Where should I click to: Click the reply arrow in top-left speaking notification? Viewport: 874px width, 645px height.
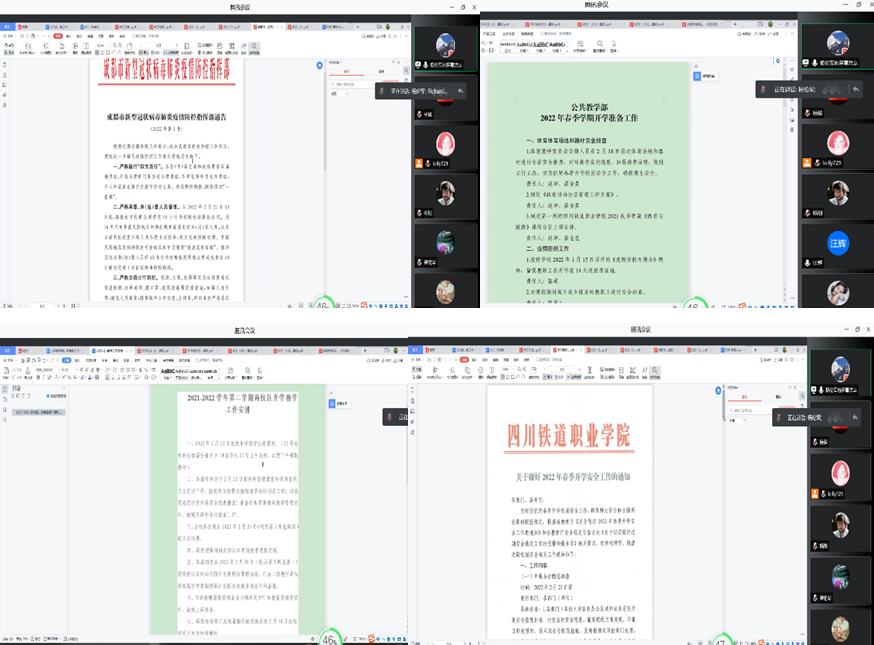(460, 90)
